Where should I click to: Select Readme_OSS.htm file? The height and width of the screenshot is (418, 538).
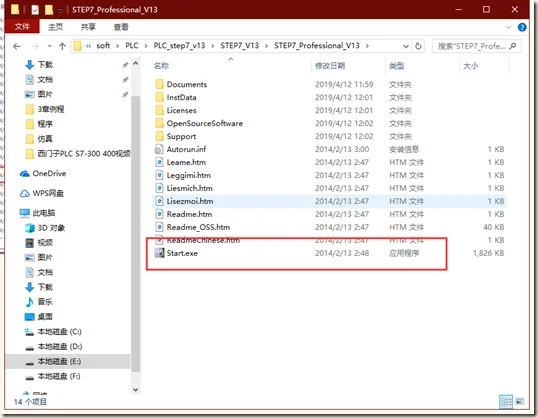(x=198, y=227)
